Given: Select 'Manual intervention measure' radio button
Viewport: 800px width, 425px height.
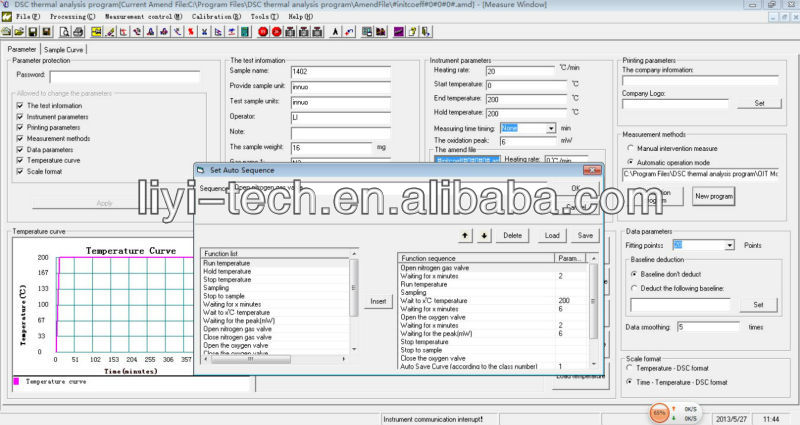Looking at the screenshot, I should tap(630, 148).
